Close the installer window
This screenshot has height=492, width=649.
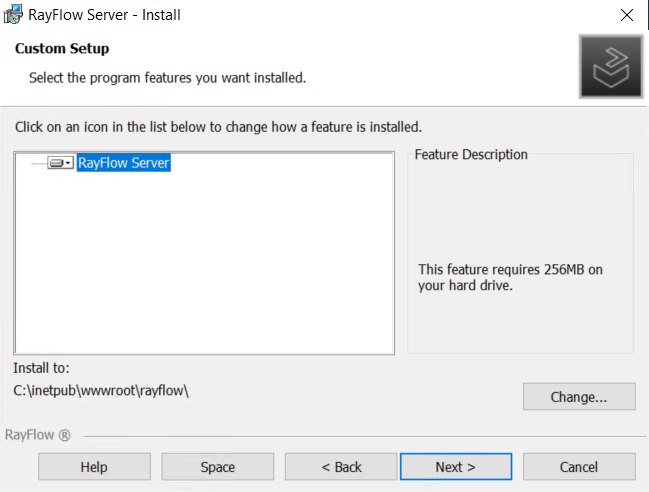click(627, 15)
